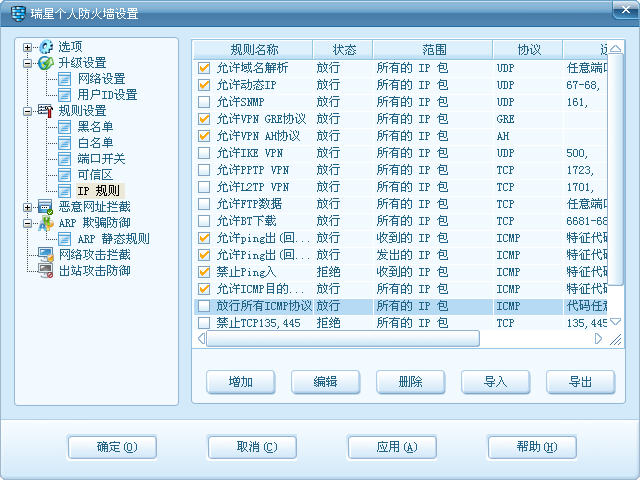
Task: Close the firewall settings window
Action: click(625, 9)
